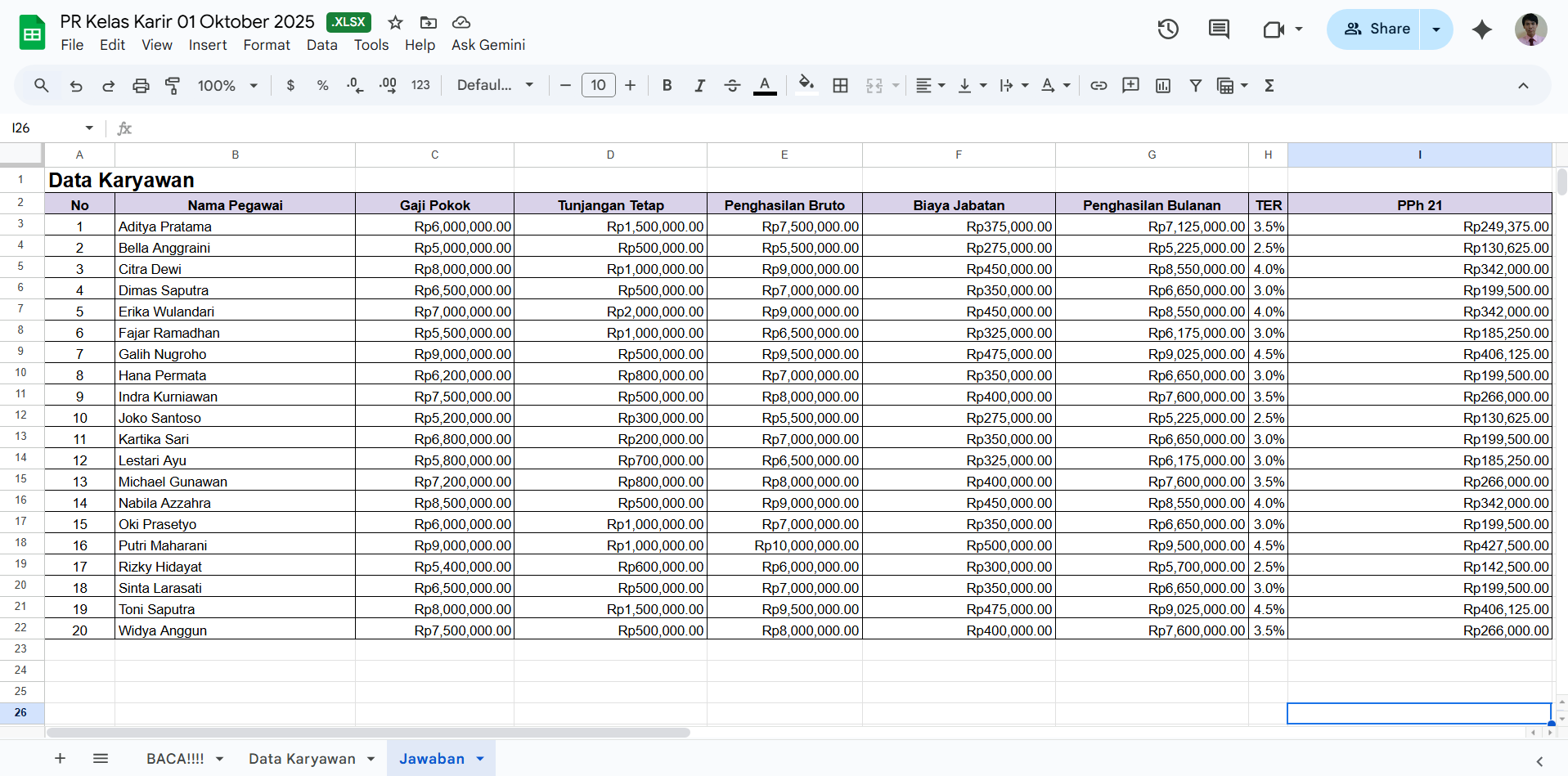This screenshot has width=1568, height=776.
Task: Switch to the Data Karyawan sheet tab
Action: [x=302, y=759]
